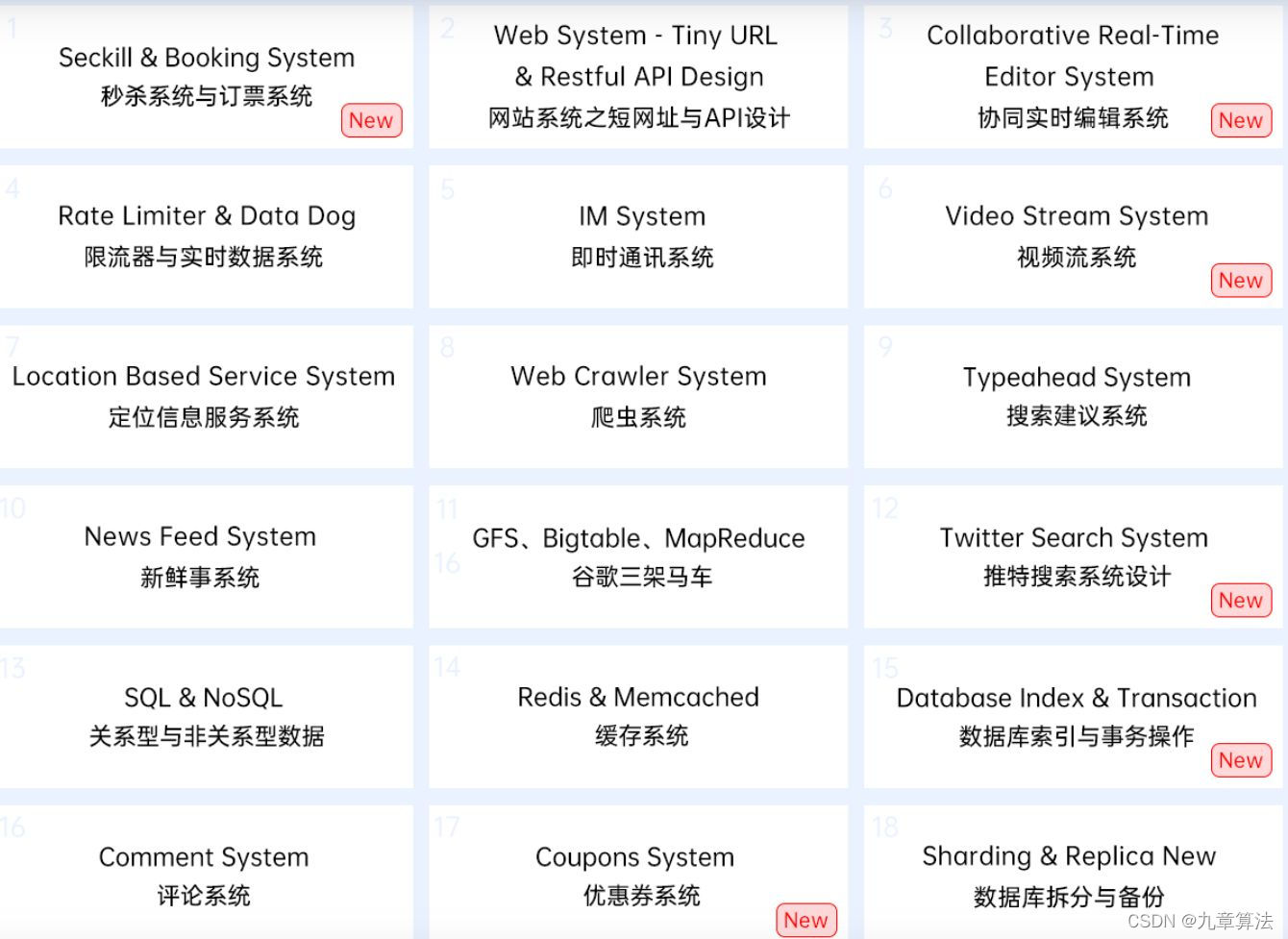1288x939 pixels.
Task: Open the Seckill & Booking System card
Action: [x=207, y=77]
